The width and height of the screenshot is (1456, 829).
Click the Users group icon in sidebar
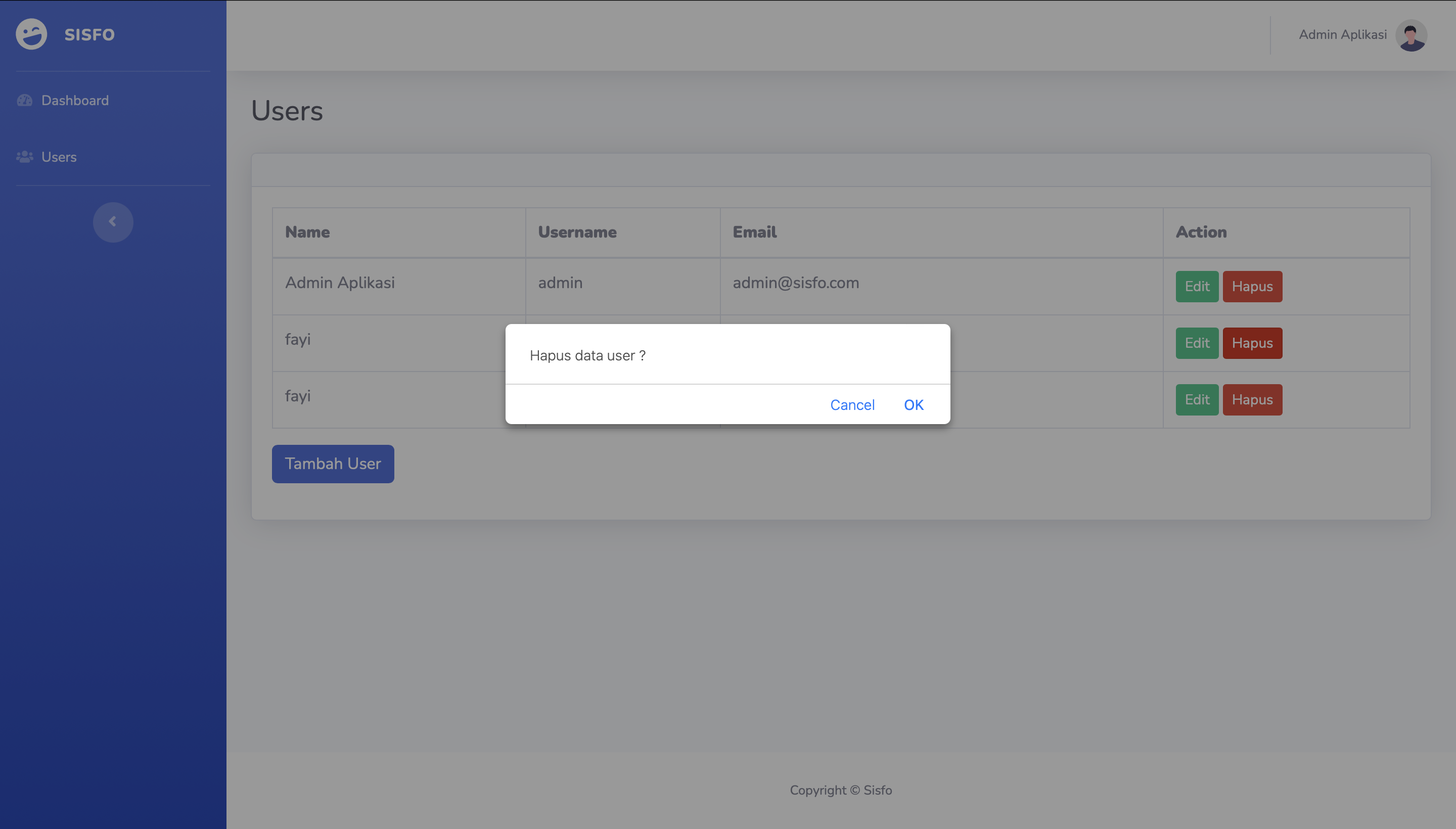click(x=24, y=157)
